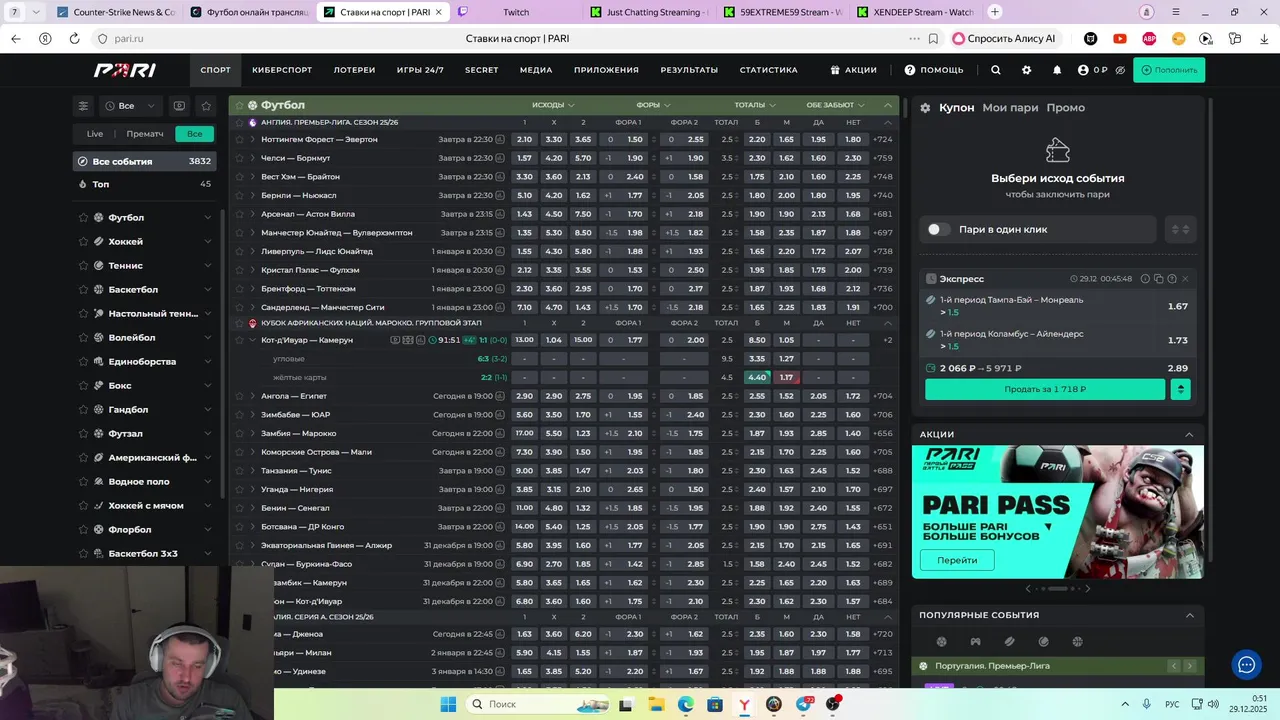Select the Прематч filter option
The height and width of the screenshot is (720, 1280).
(145, 134)
